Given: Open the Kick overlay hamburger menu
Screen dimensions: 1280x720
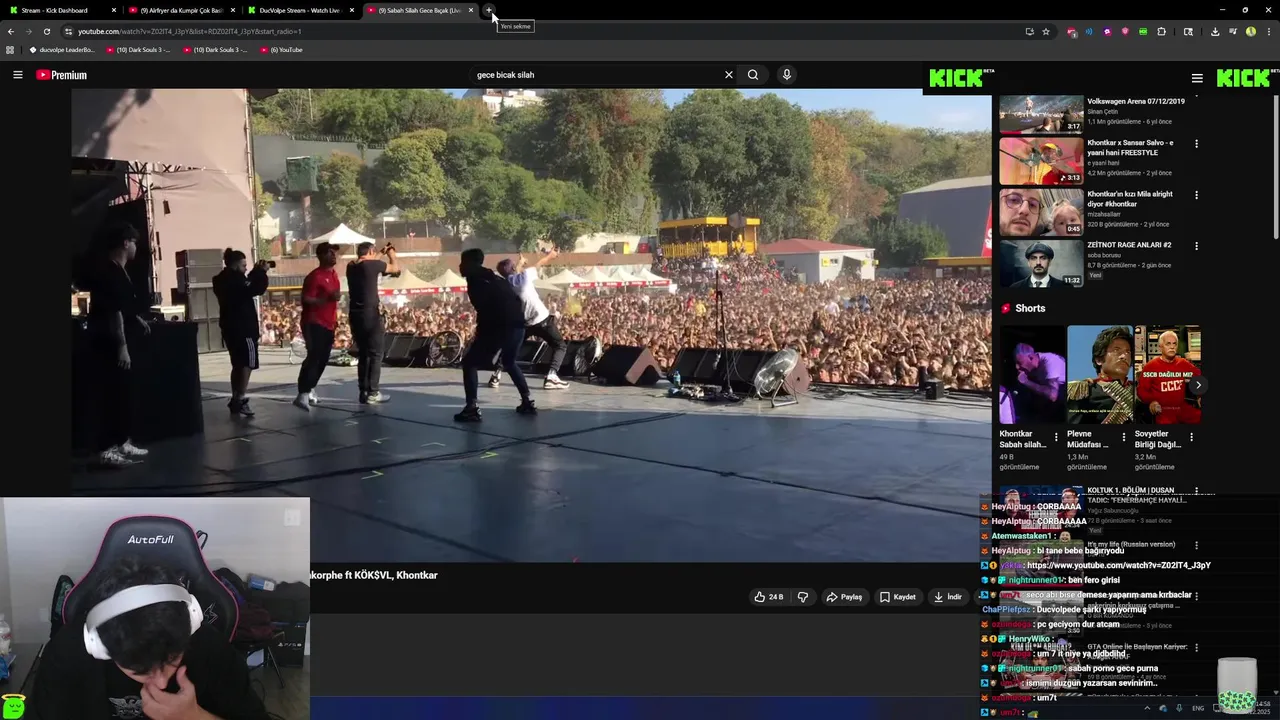Looking at the screenshot, I should coord(1197,78).
